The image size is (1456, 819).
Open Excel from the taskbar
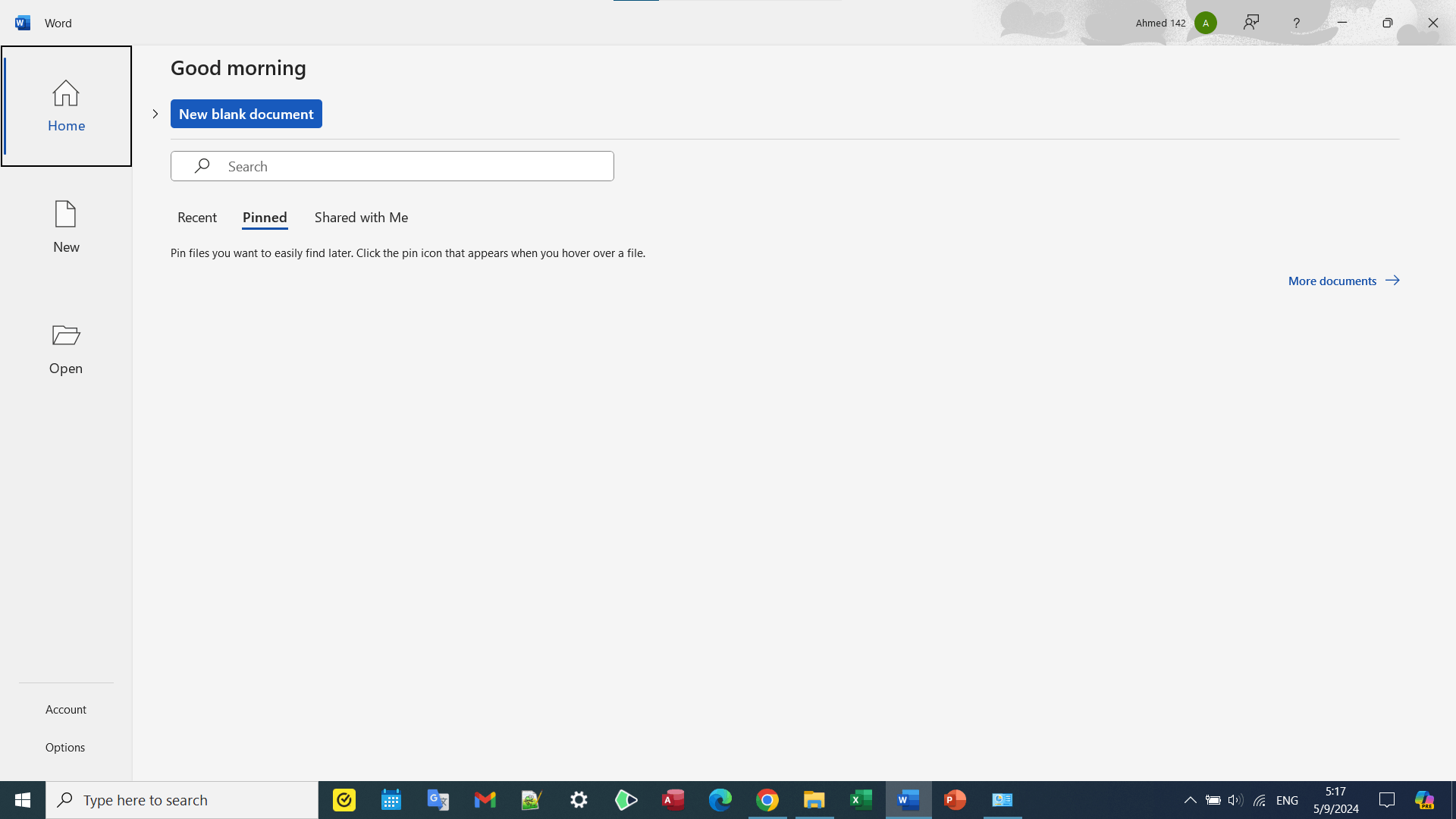[861, 800]
